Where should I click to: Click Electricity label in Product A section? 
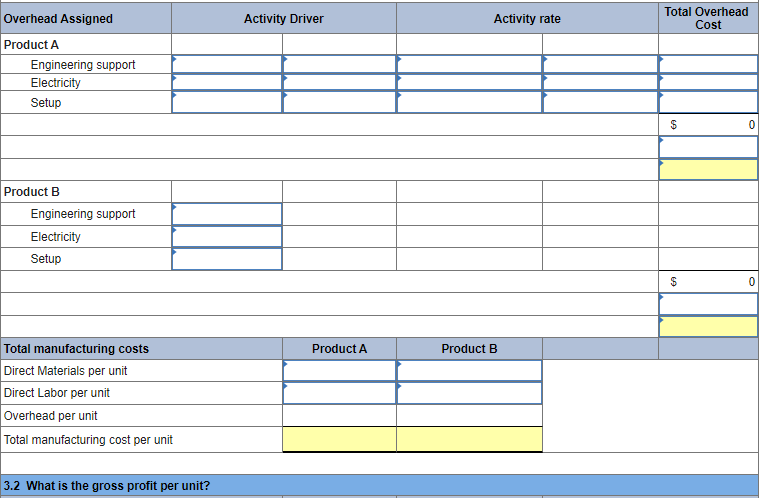click(55, 83)
